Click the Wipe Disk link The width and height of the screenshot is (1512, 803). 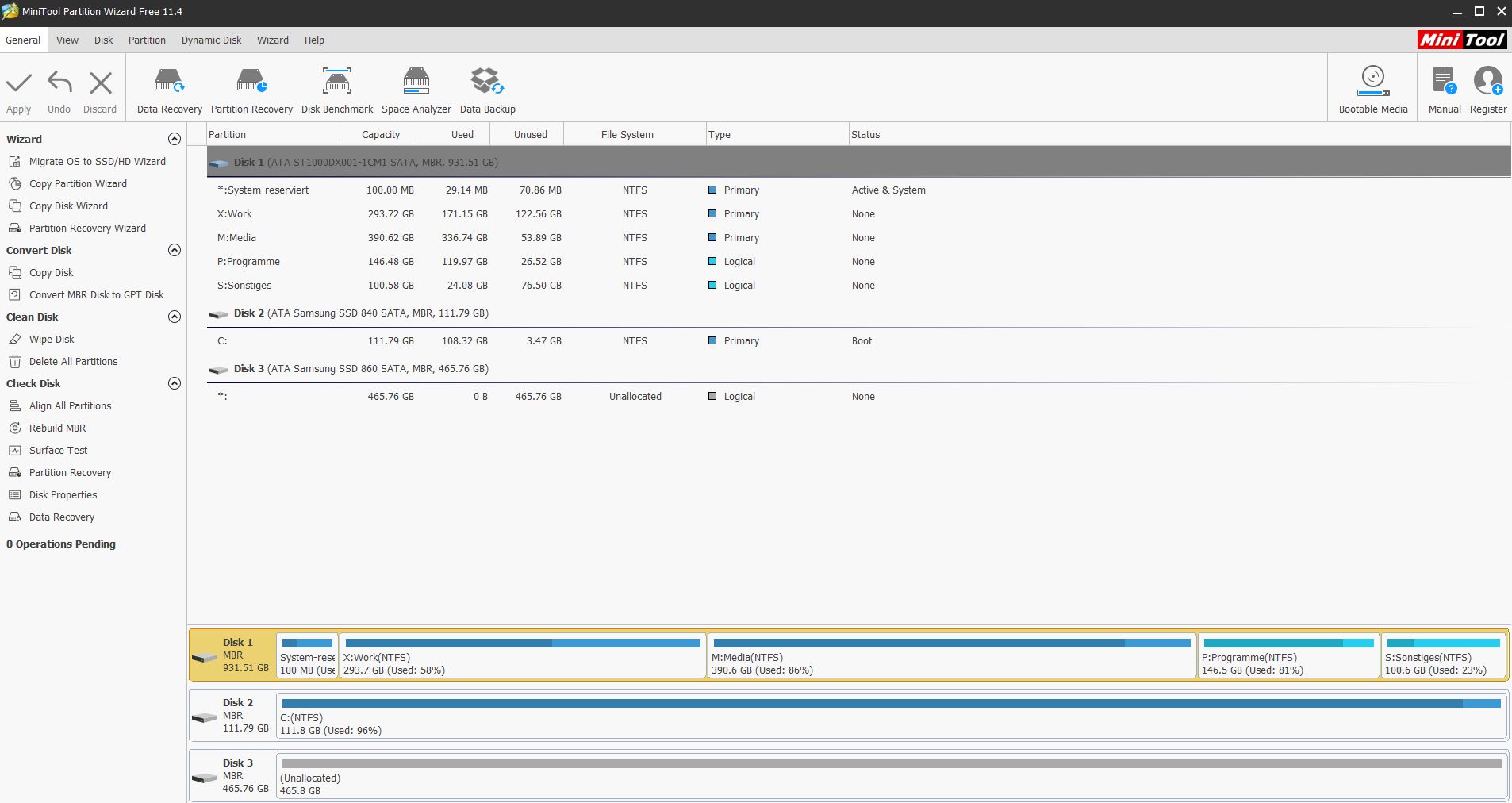coord(52,339)
